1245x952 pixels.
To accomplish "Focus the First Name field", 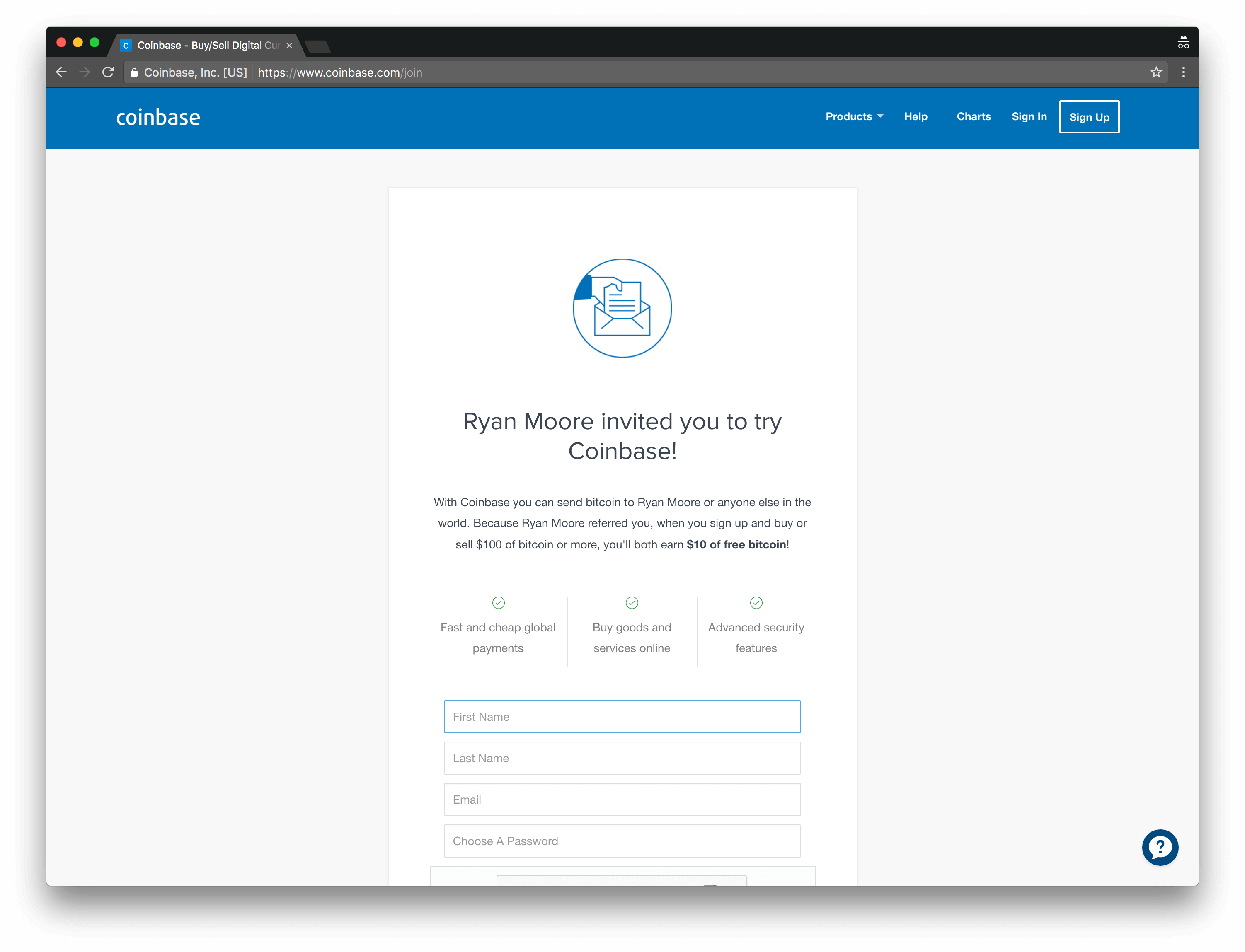I will 622,717.
